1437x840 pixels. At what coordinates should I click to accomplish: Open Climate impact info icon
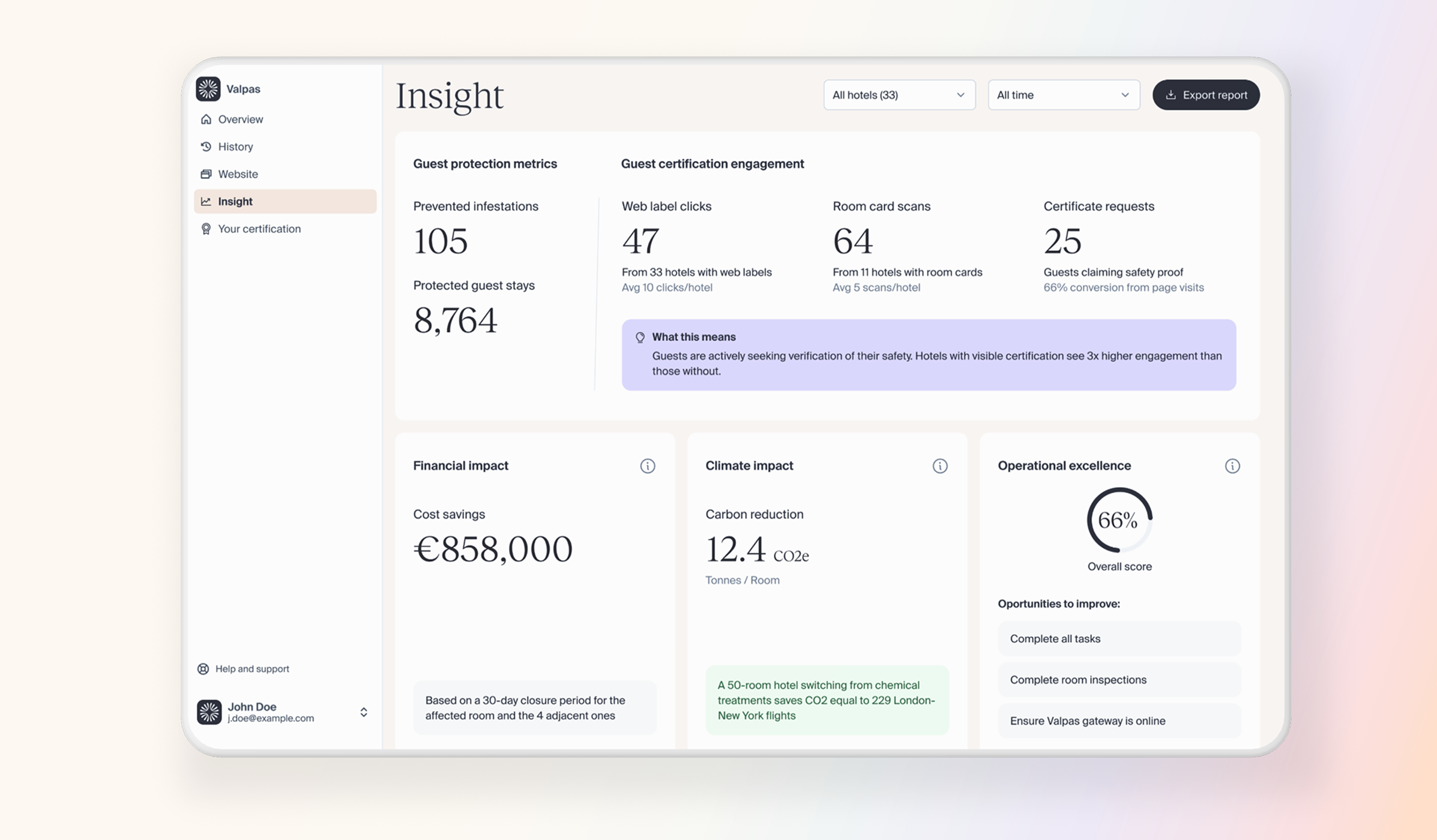pos(939,466)
